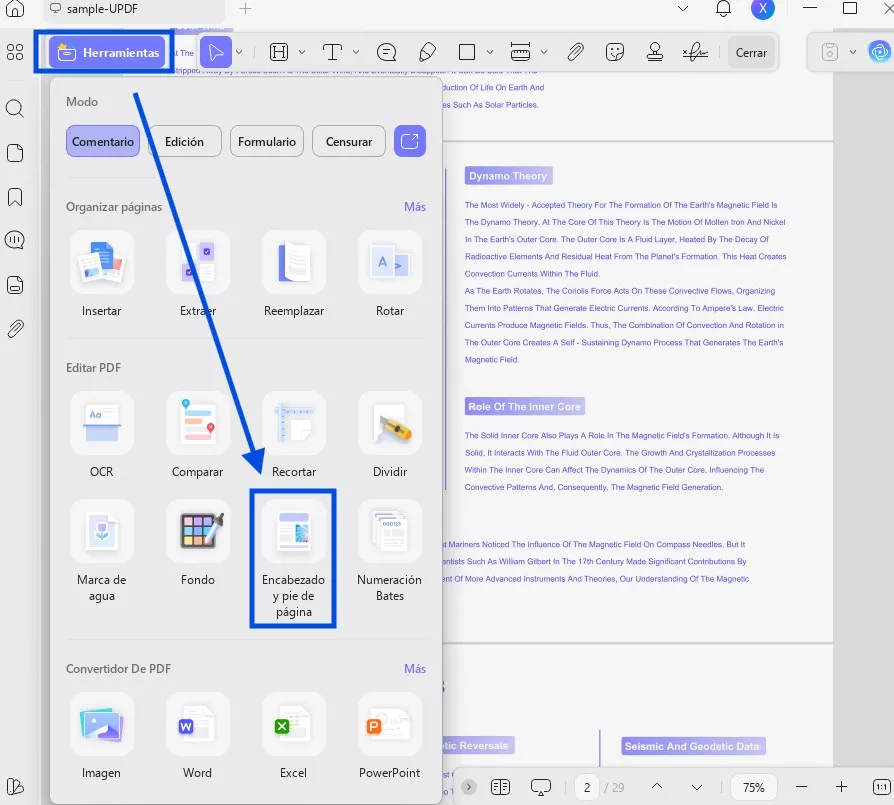Open the Insertar pages tool
This screenshot has width=894, height=805.
tap(101, 275)
